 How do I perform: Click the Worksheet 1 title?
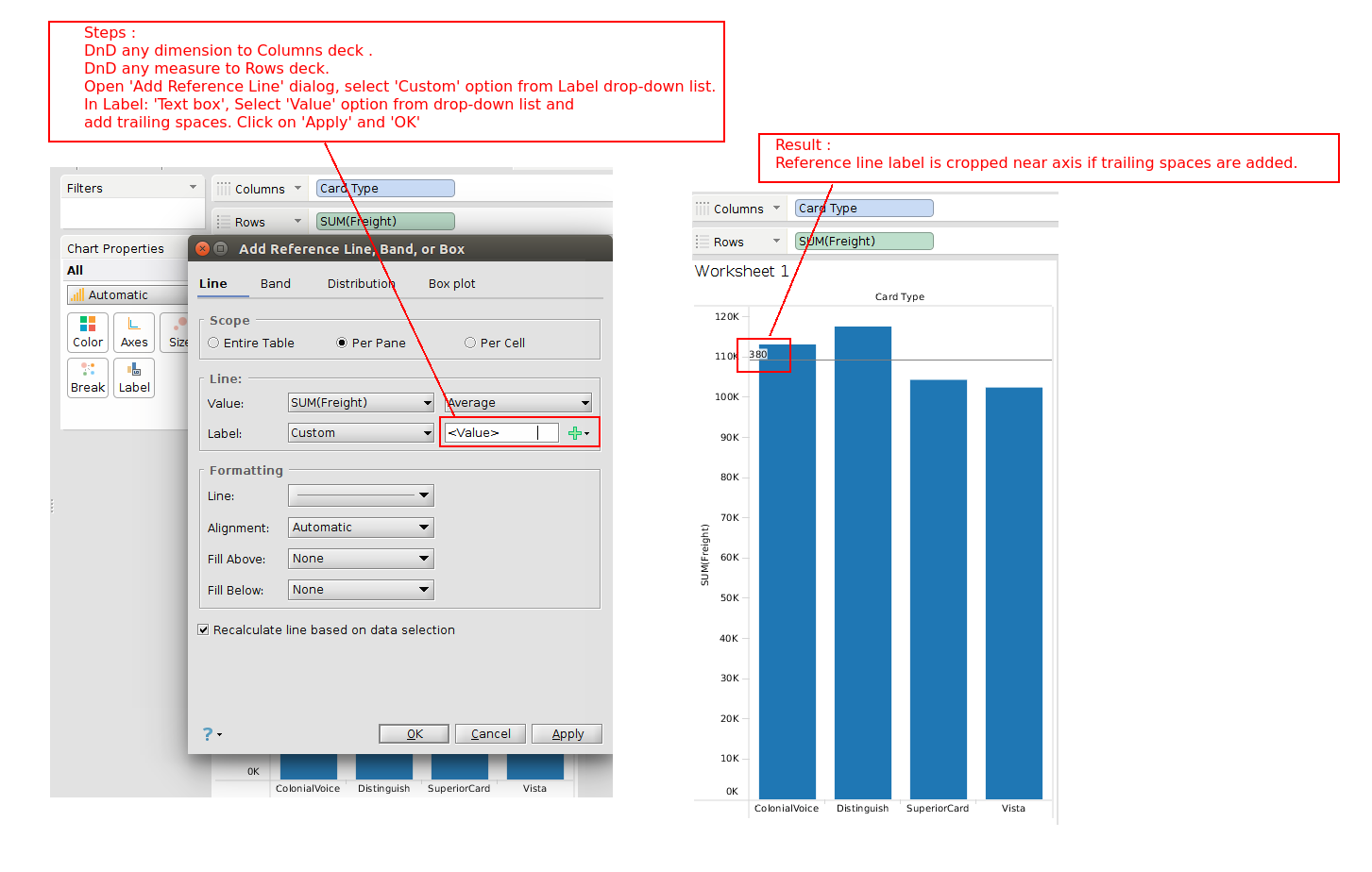(742, 272)
